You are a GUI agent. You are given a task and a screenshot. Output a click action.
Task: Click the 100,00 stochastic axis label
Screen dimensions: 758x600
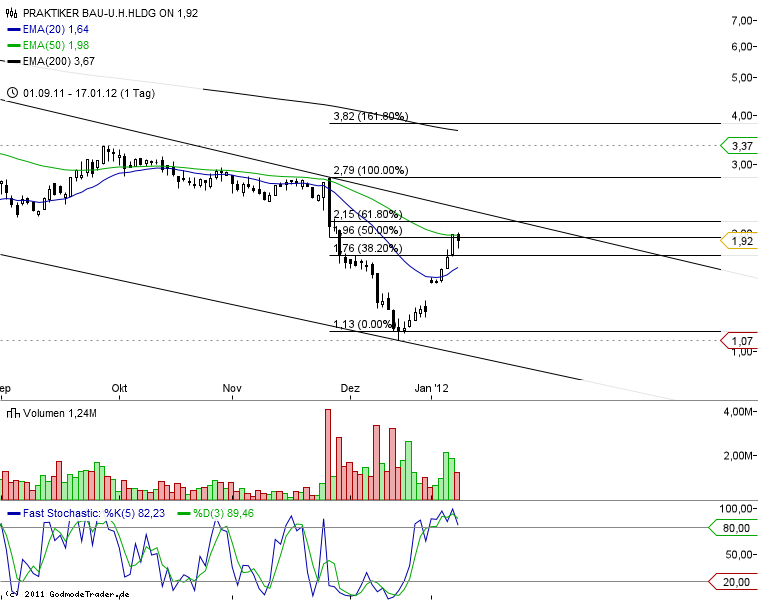point(737,509)
